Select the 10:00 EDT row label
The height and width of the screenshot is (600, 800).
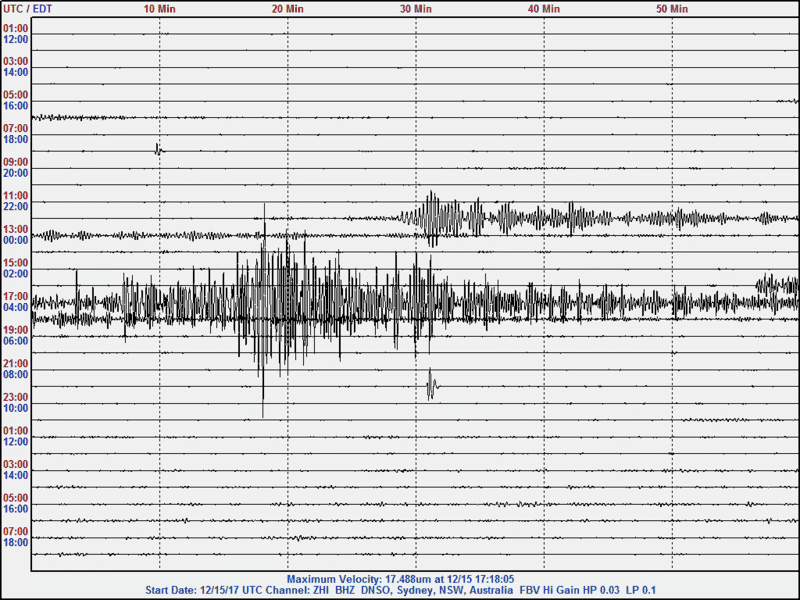coord(15,408)
